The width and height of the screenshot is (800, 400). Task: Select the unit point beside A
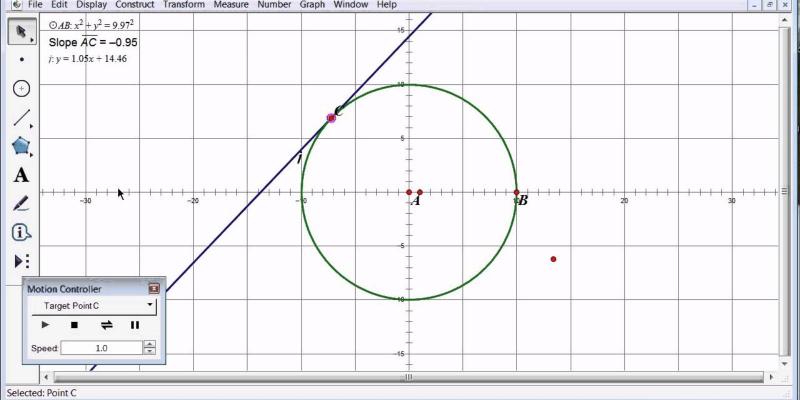419,192
